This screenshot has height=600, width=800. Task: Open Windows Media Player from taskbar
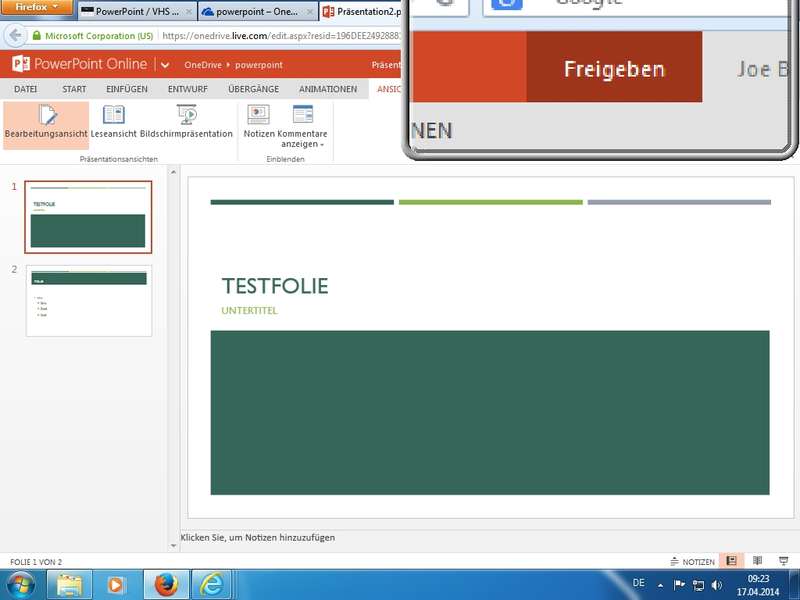(116, 585)
